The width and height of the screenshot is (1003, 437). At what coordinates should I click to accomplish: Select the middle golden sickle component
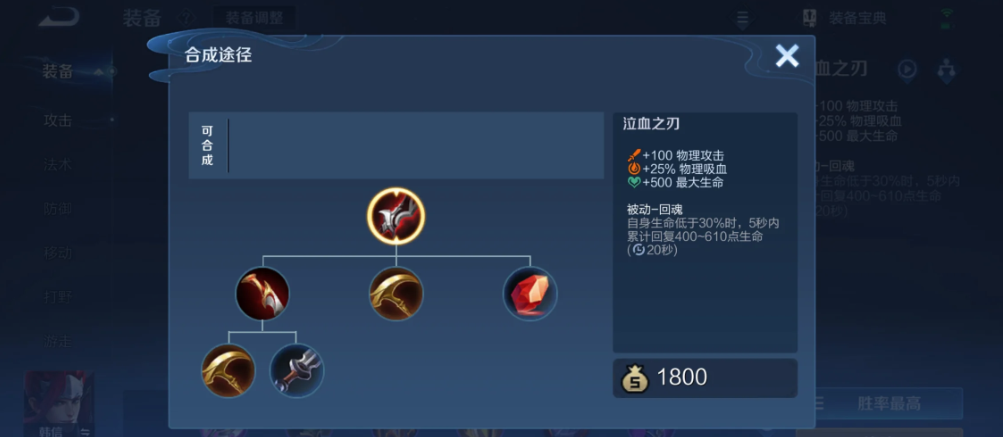click(x=396, y=294)
